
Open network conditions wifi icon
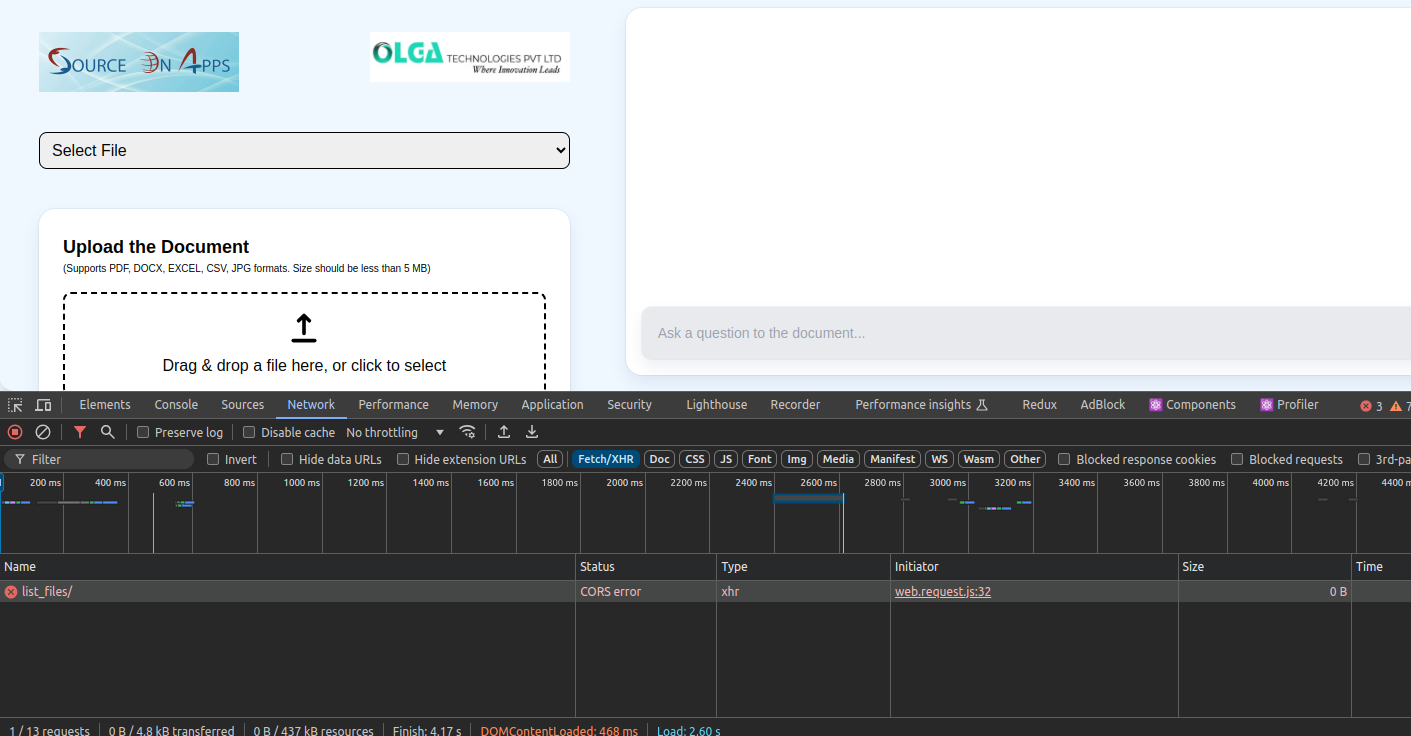467,432
